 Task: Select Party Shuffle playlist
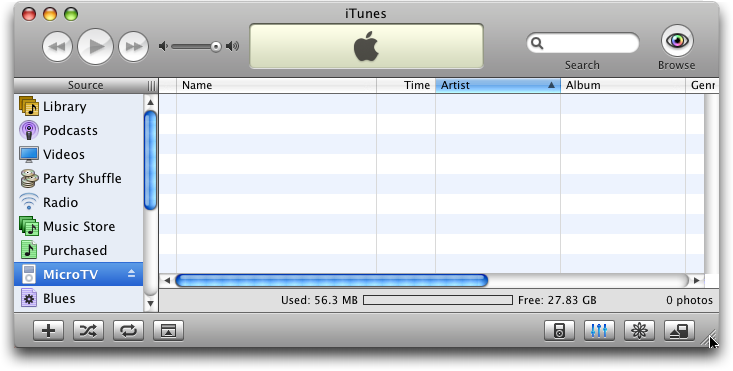pyautogui.click(x=79, y=178)
